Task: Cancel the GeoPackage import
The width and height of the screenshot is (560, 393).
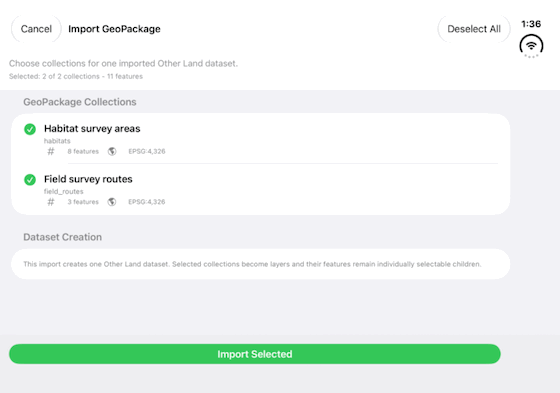Action: (x=36, y=29)
